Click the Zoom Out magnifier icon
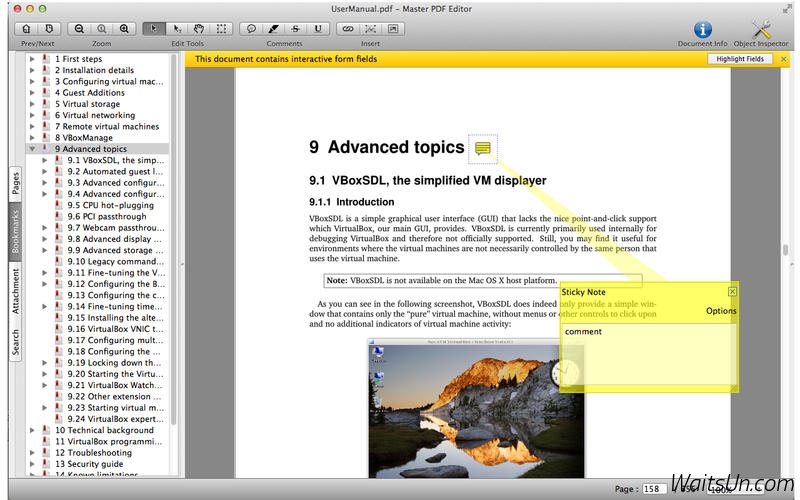The image size is (800, 500). coord(79,29)
